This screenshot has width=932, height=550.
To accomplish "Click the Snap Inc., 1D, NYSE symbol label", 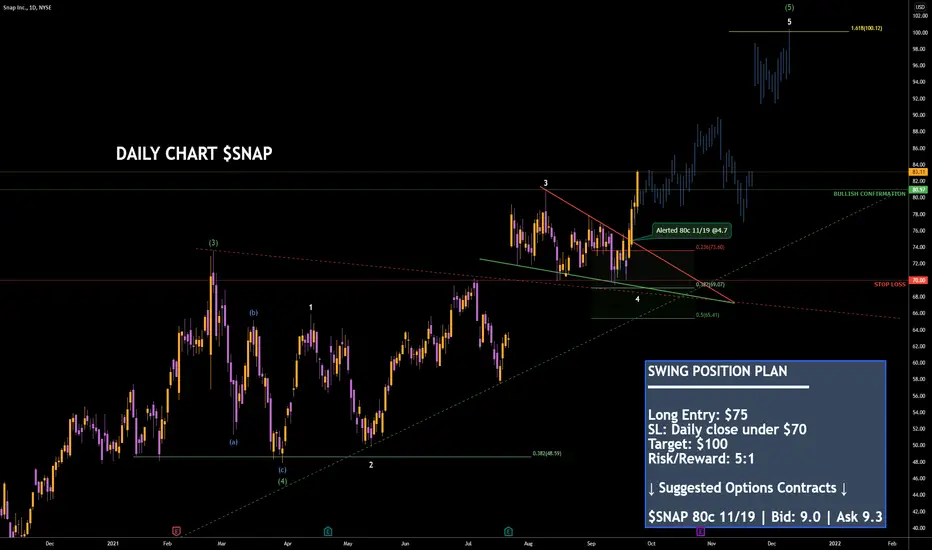I will click(x=27, y=8).
